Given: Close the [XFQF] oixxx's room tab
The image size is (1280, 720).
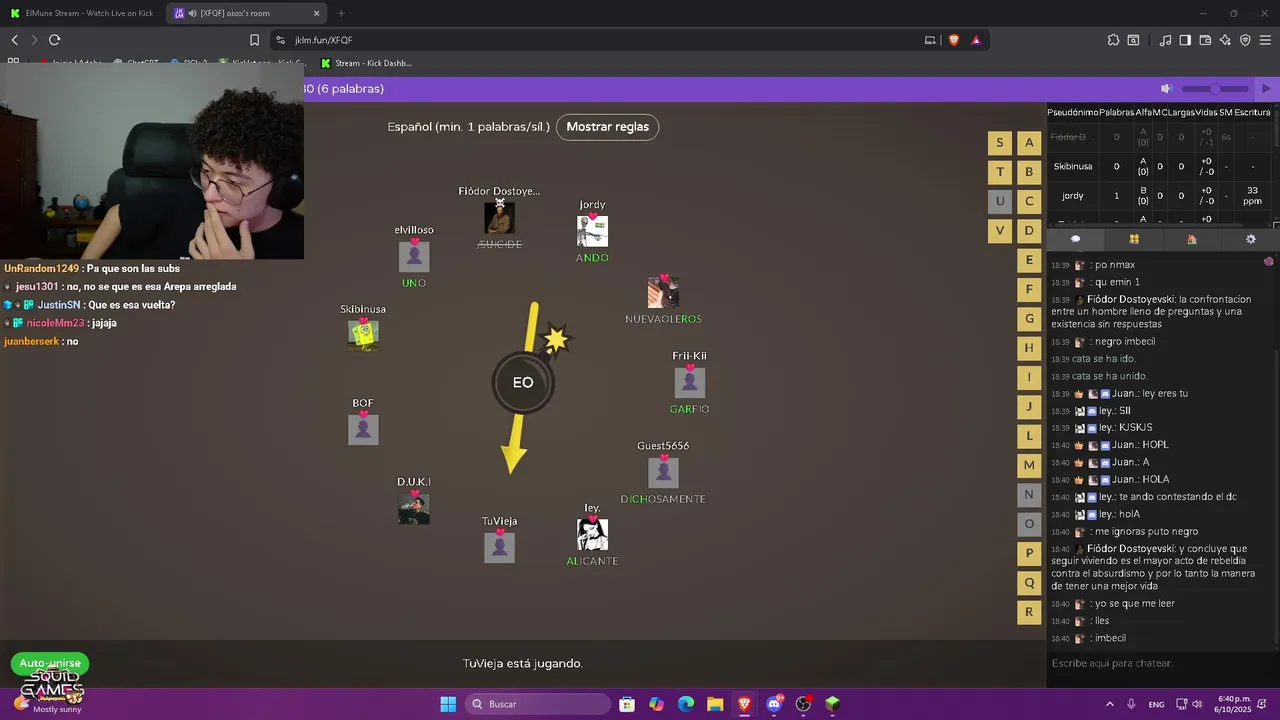Looking at the screenshot, I should 317,13.
